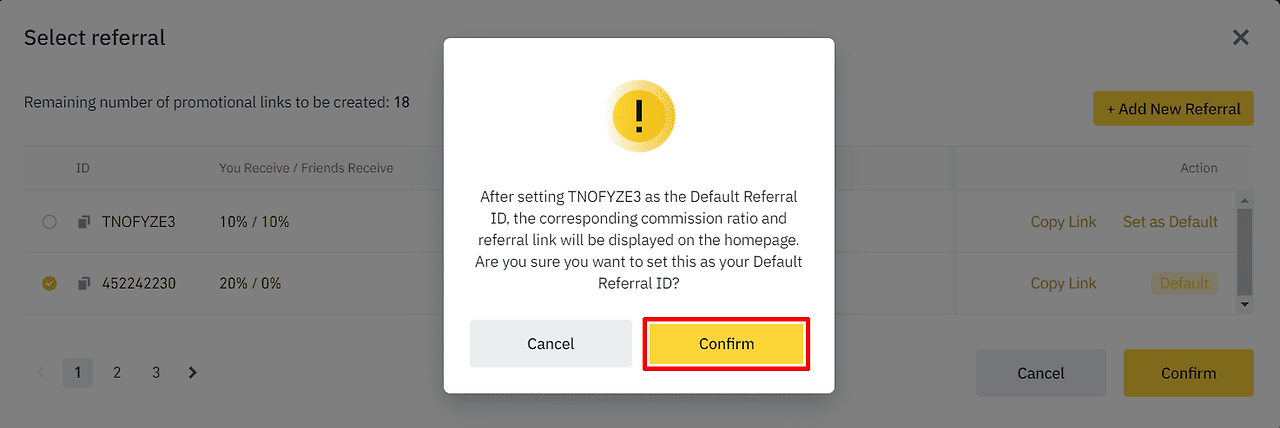Confirm setting the default referral ID

pos(726,344)
